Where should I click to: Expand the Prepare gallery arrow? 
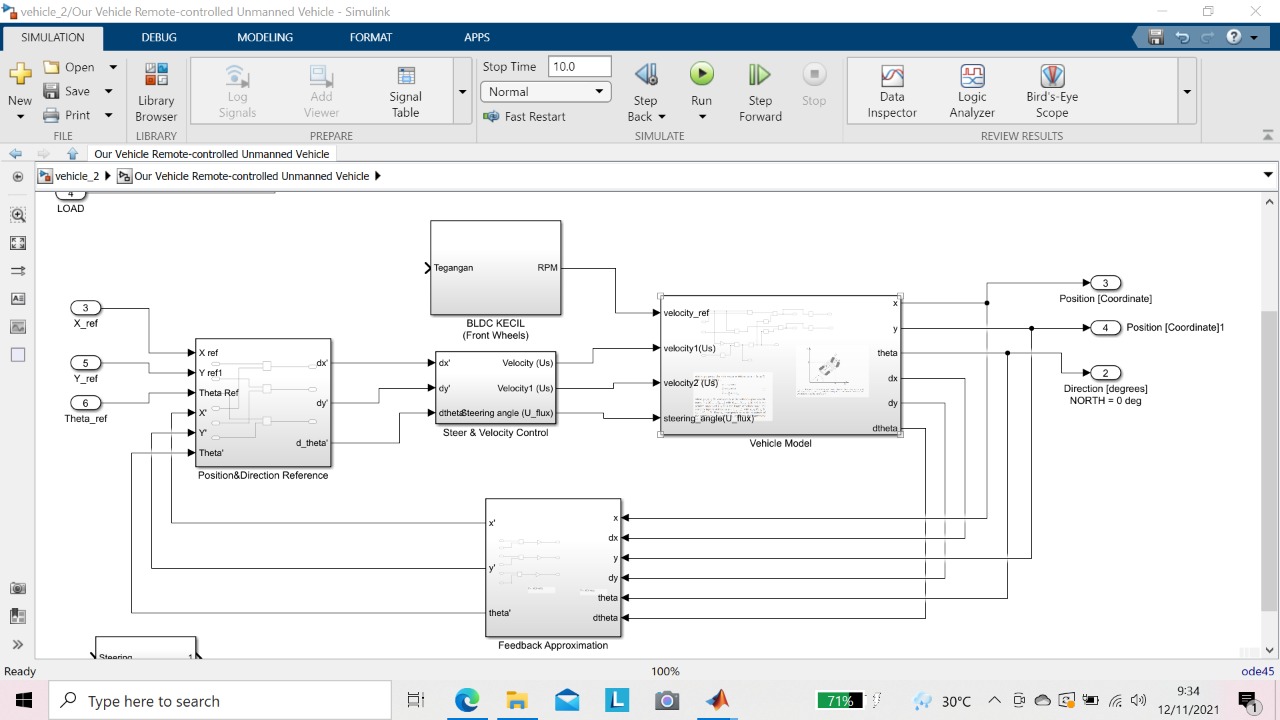click(462, 91)
